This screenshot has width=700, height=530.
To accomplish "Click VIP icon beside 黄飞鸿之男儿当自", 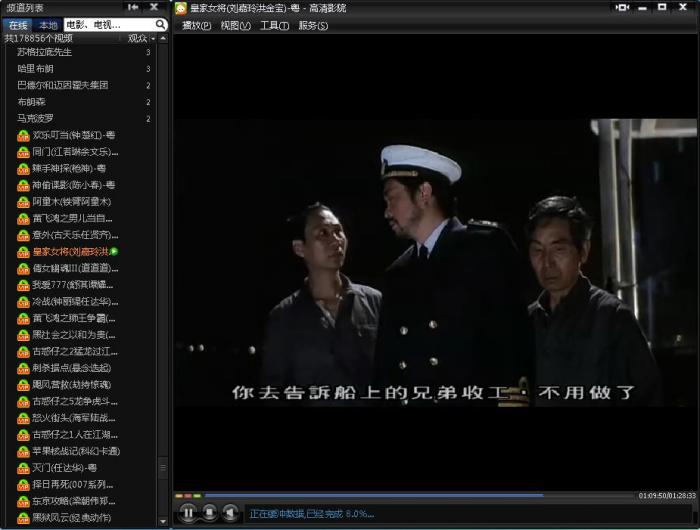I will (x=23, y=219).
